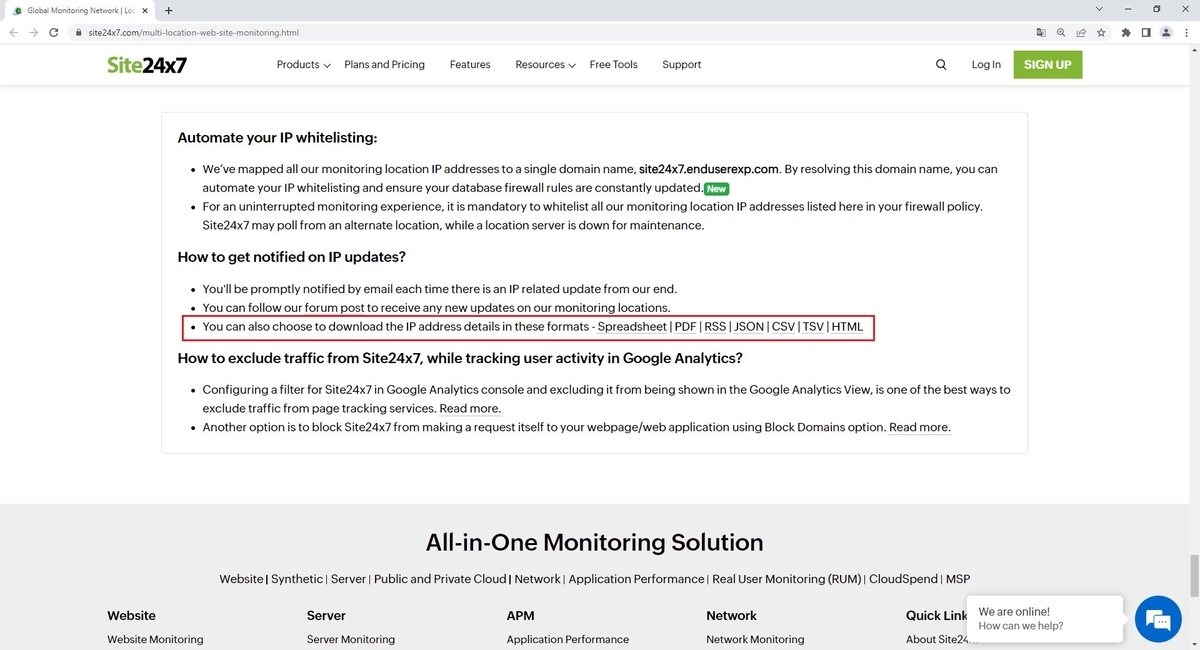Download the PDF format
Image resolution: width=1200 pixels, height=650 pixels.
coord(685,327)
